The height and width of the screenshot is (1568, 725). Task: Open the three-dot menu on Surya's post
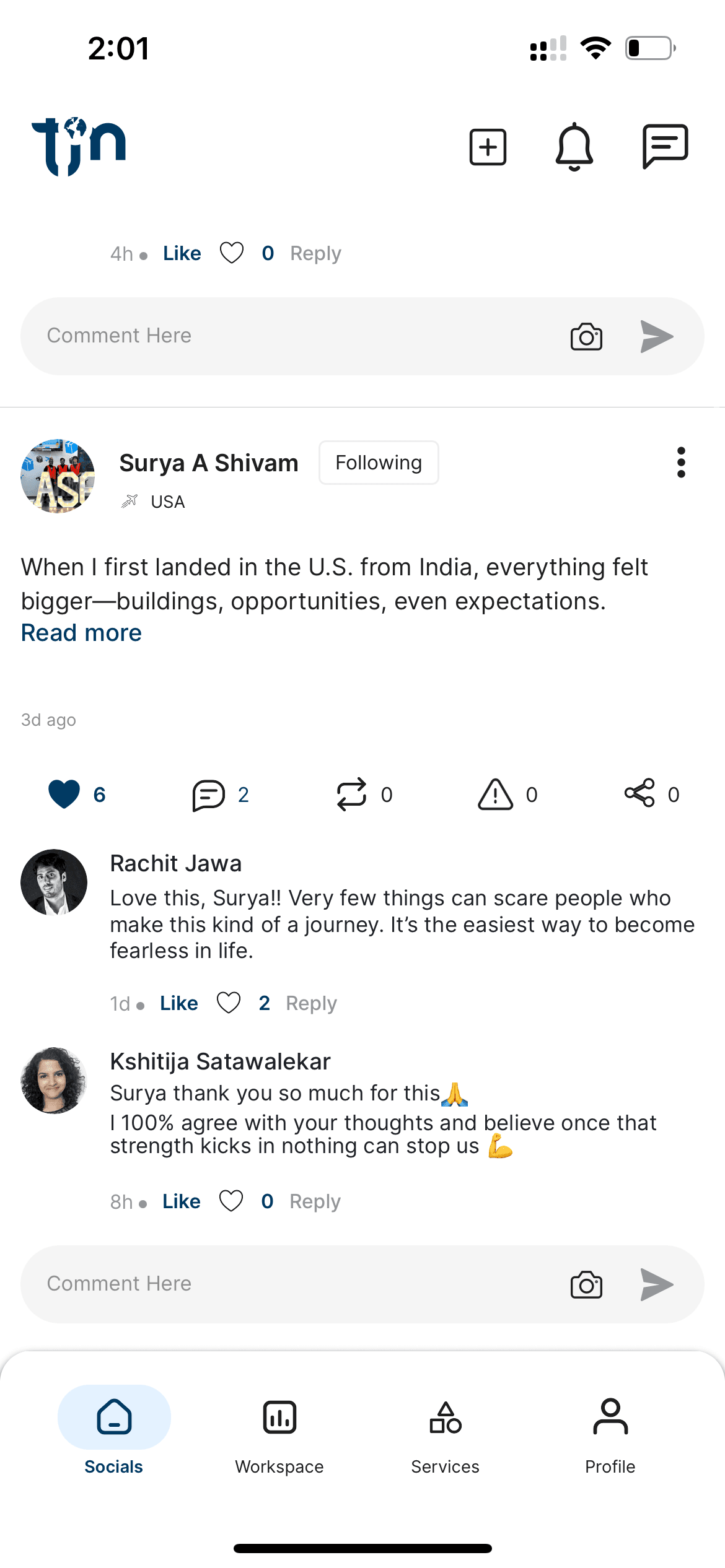pyautogui.click(x=680, y=462)
